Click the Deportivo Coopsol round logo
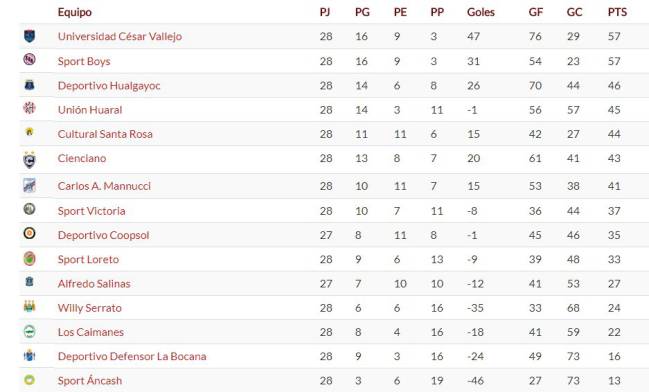 [x=29, y=233]
